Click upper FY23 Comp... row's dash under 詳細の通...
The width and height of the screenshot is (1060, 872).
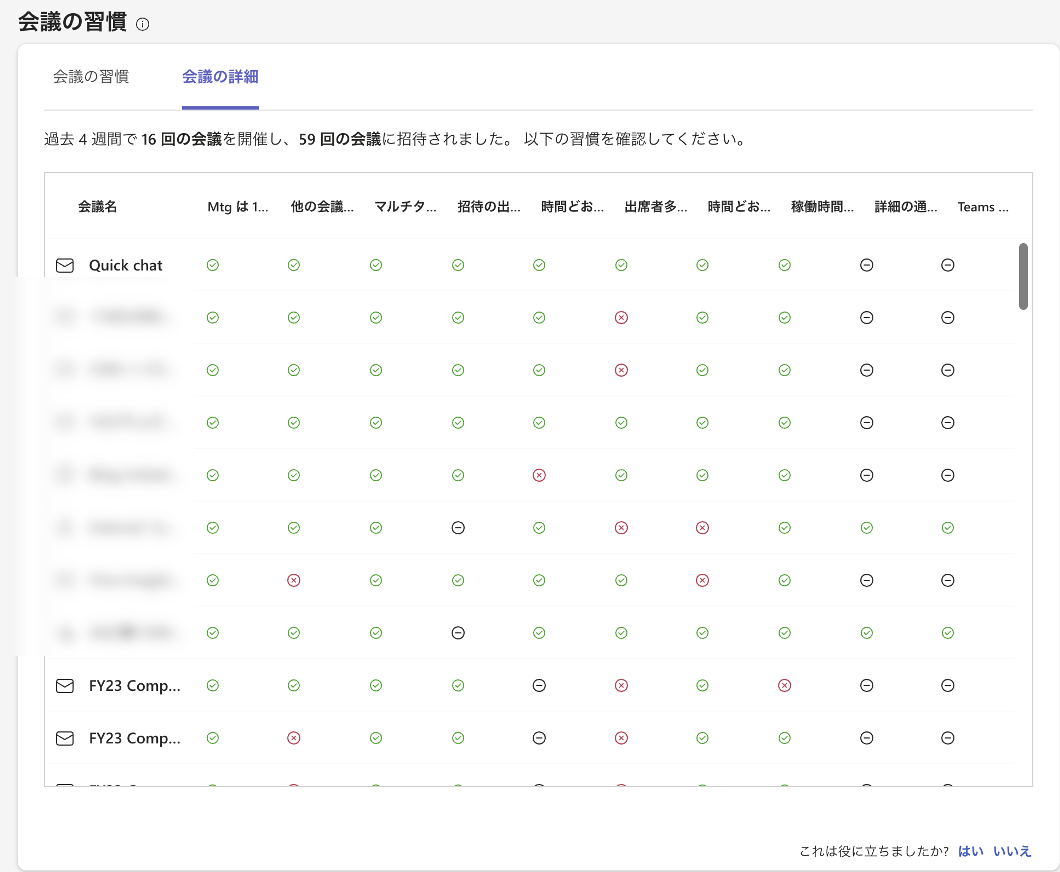tap(867, 685)
